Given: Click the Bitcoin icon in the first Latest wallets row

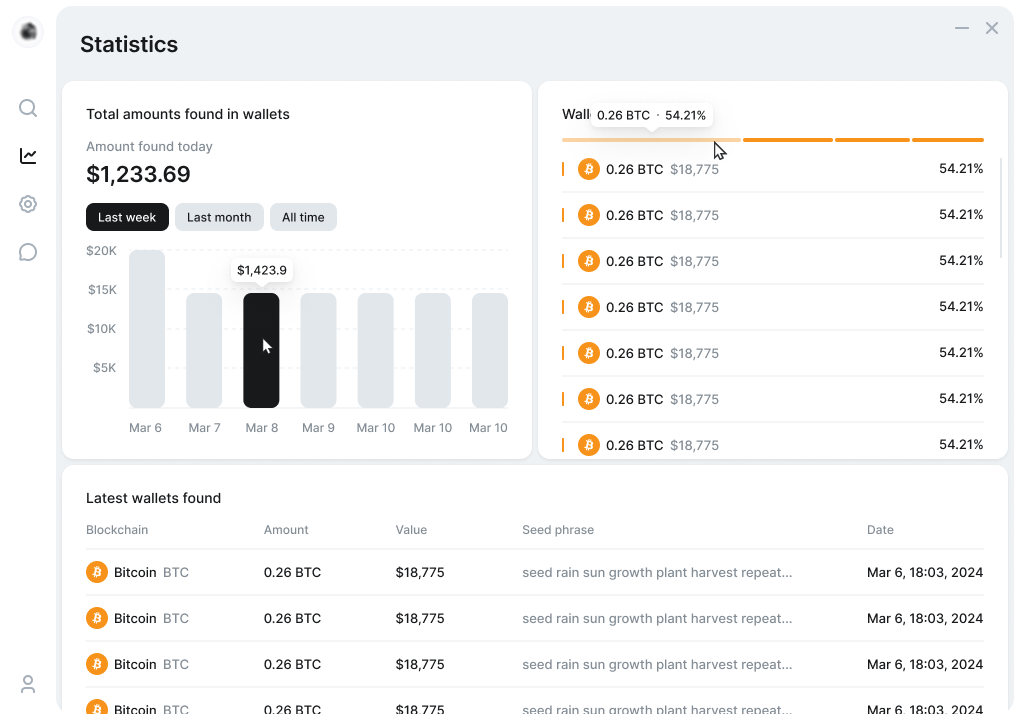Looking at the screenshot, I should click(97, 573).
